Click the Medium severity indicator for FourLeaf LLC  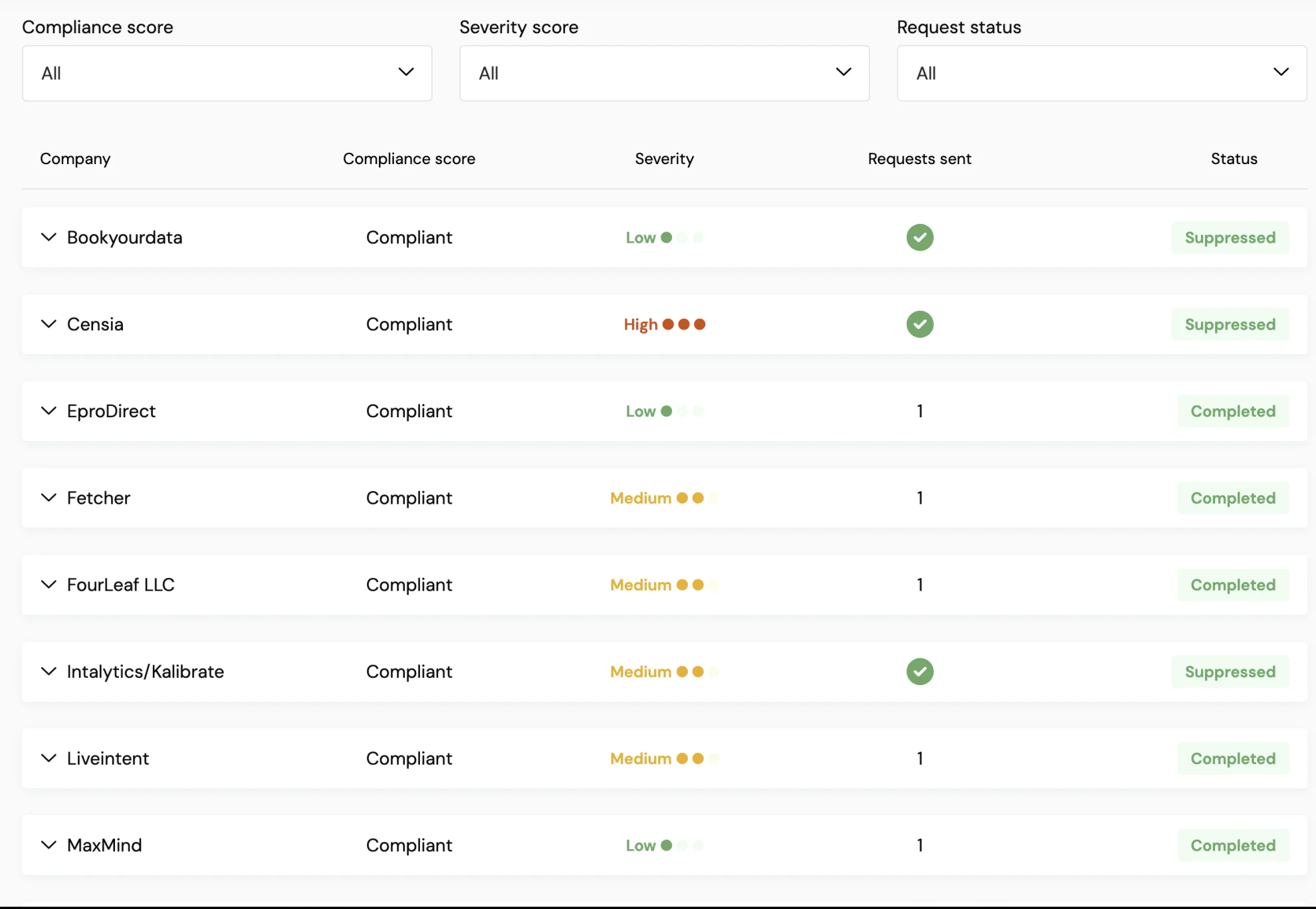coord(664,585)
